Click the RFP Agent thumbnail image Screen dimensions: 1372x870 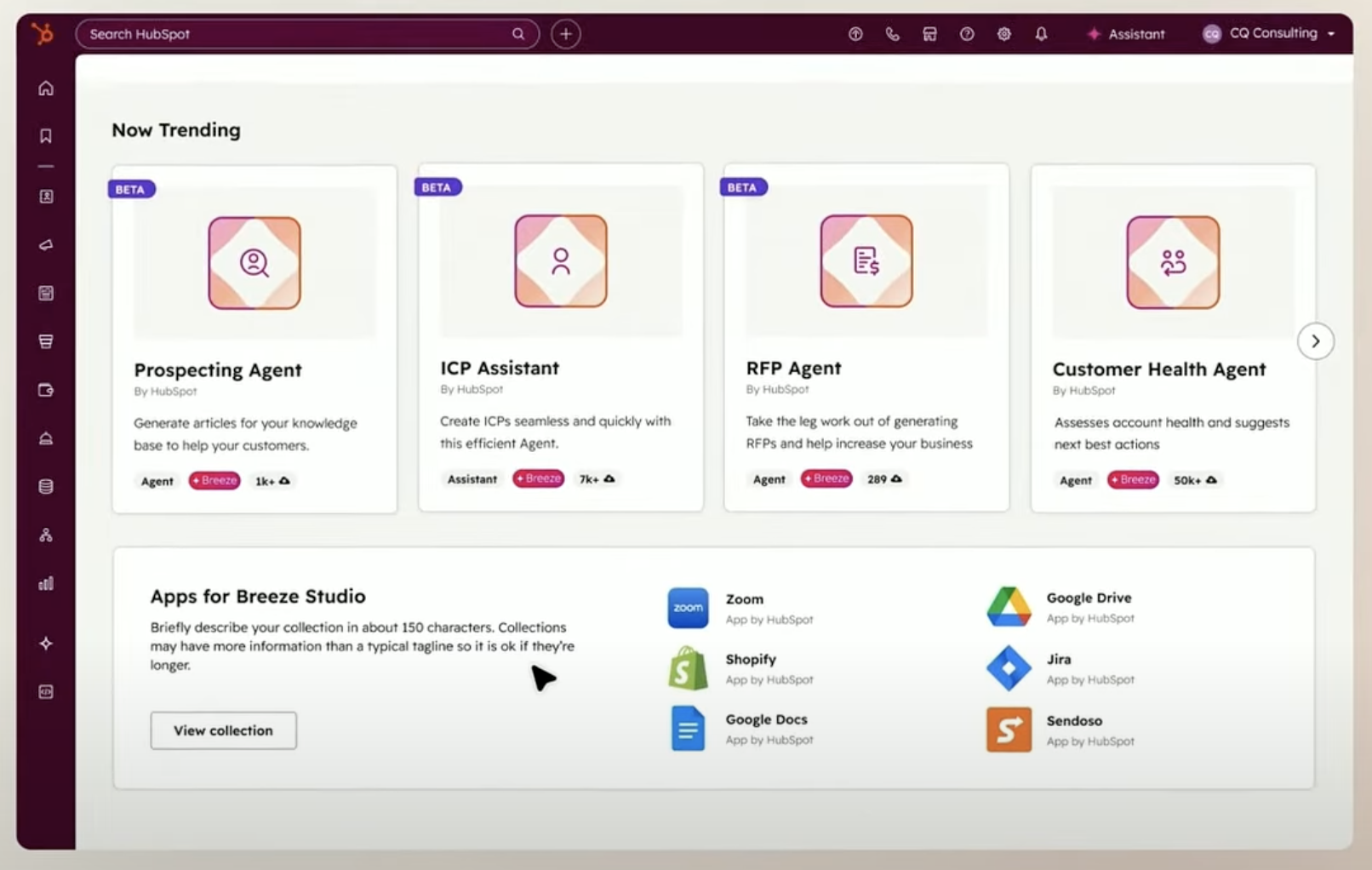pyautogui.click(x=866, y=261)
